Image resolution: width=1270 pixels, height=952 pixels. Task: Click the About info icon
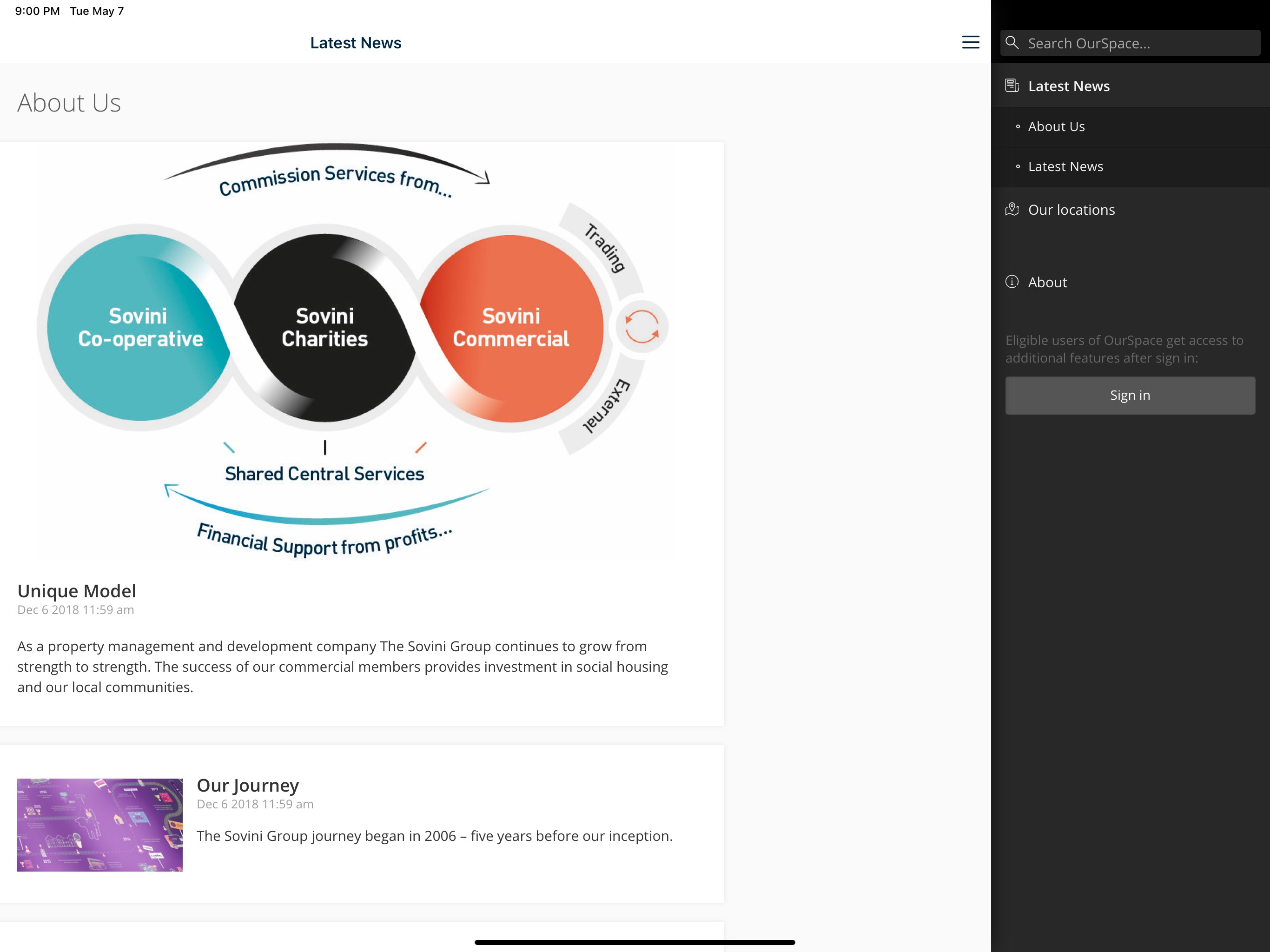click(x=1012, y=281)
